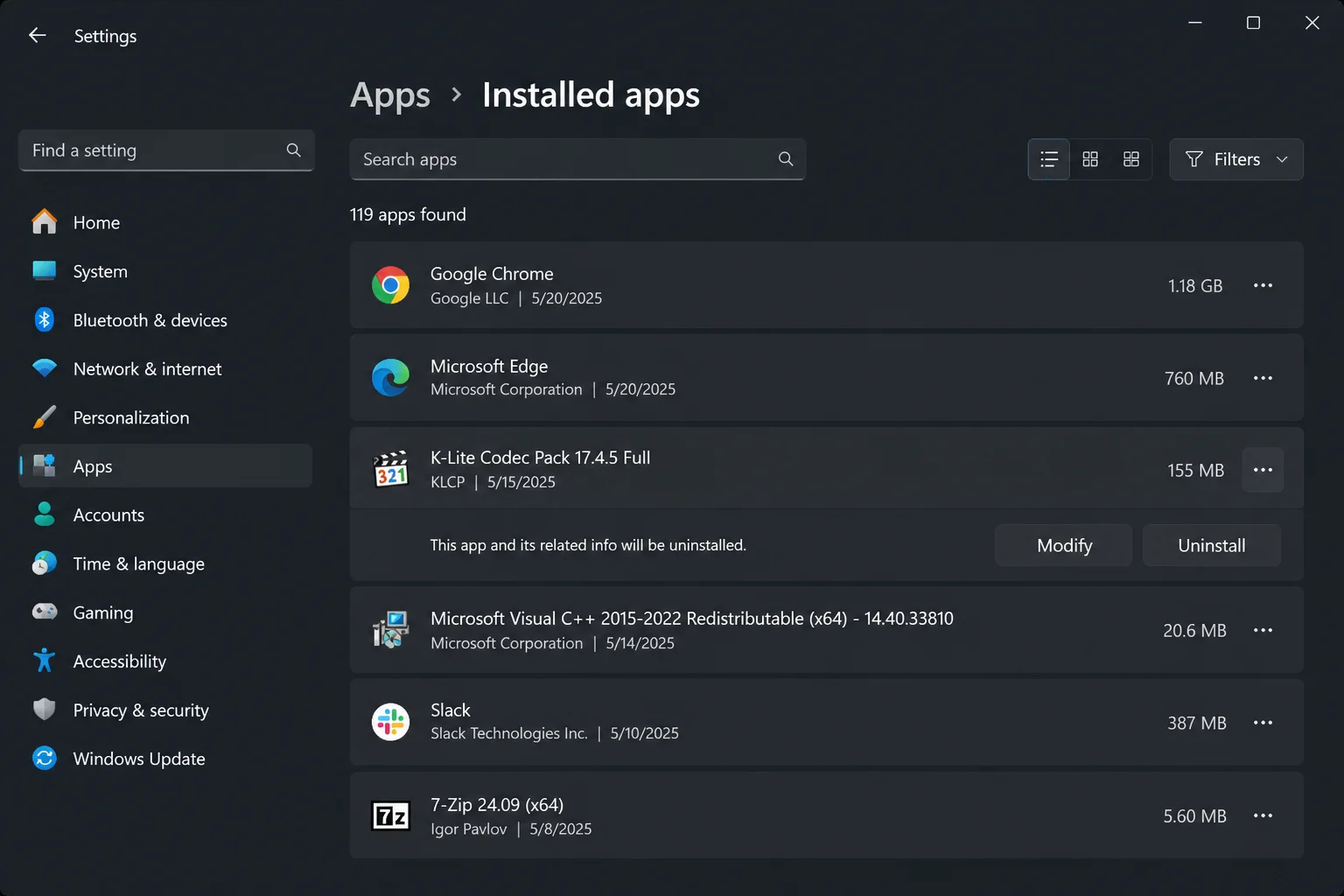Switch to tiles view layout
The width and height of the screenshot is (1344, 896).
(1131, 159)
